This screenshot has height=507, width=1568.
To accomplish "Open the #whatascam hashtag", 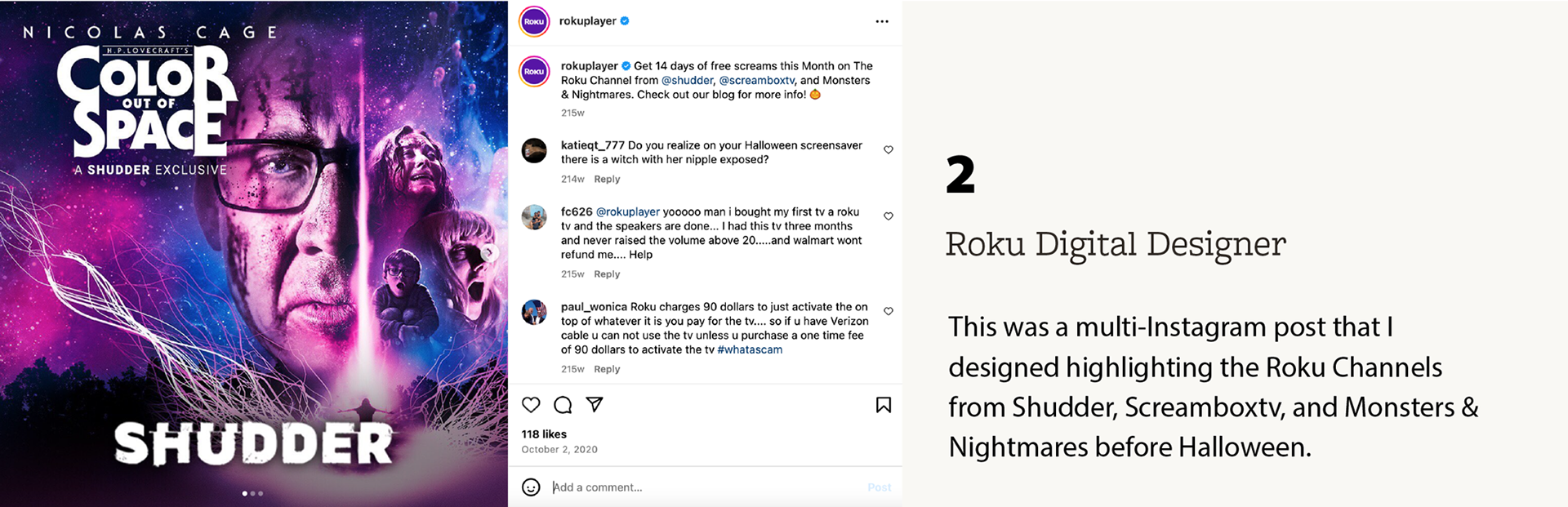I will pyautogui.click(x=750, y=350).
